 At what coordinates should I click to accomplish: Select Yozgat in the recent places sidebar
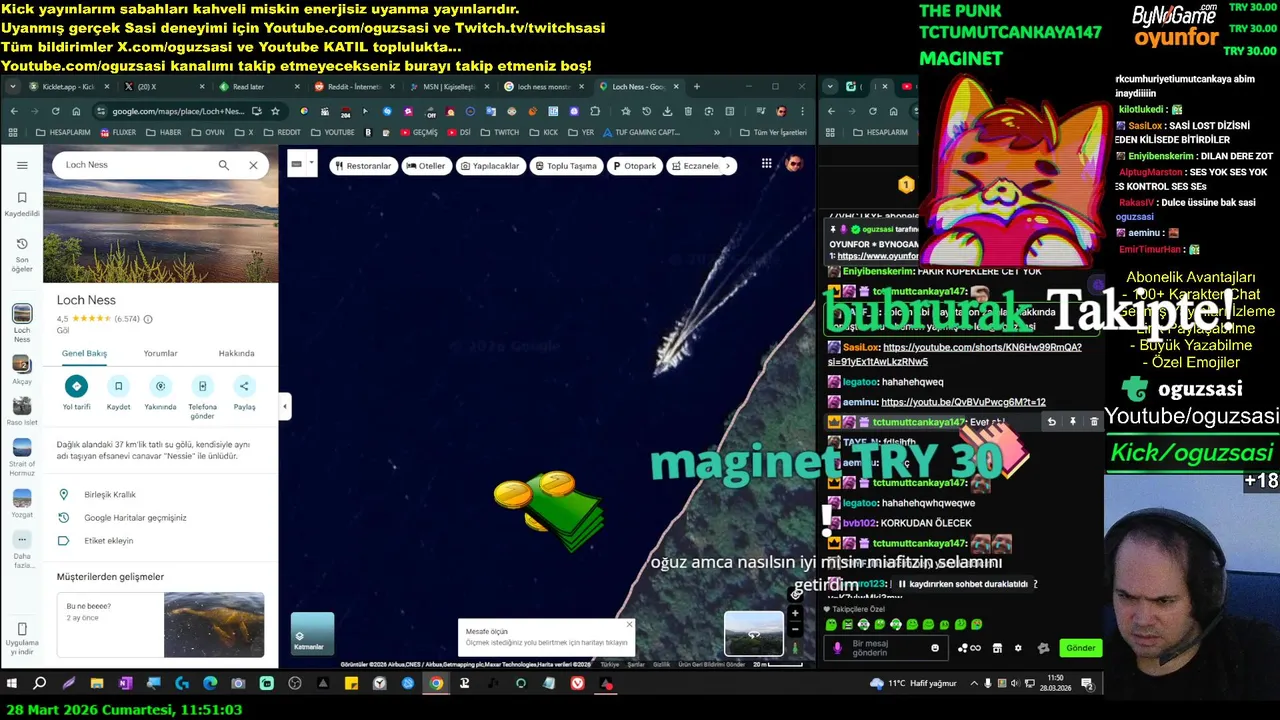(22, 502)
